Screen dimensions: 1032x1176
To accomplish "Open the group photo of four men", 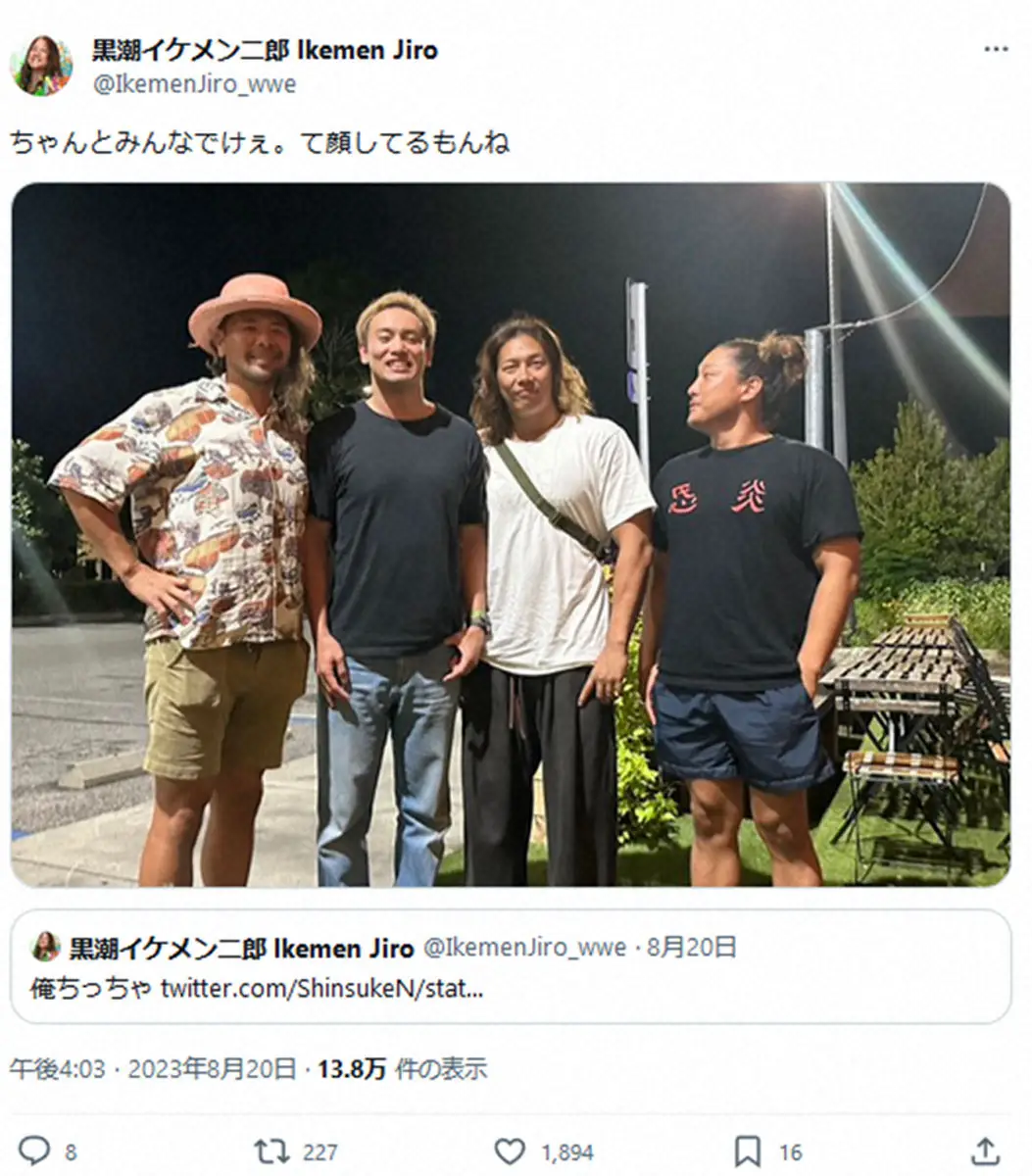I will click(511, 534).
